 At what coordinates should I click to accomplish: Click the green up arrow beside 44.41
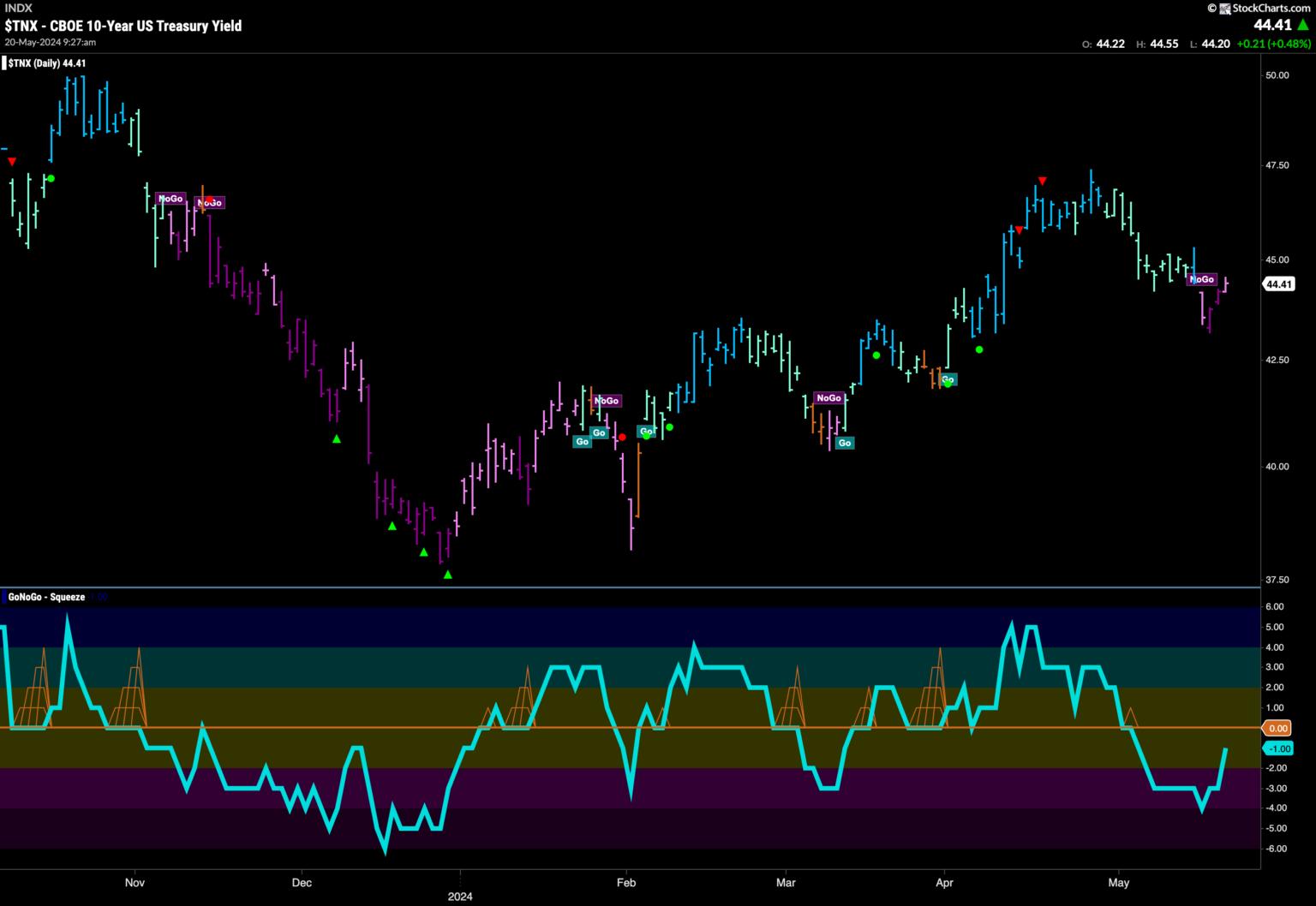point(1302,25)
